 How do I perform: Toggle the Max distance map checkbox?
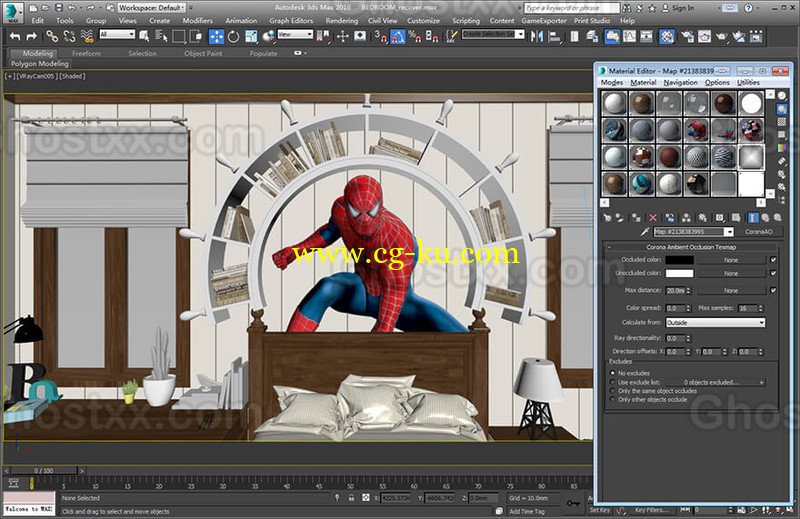773,290
